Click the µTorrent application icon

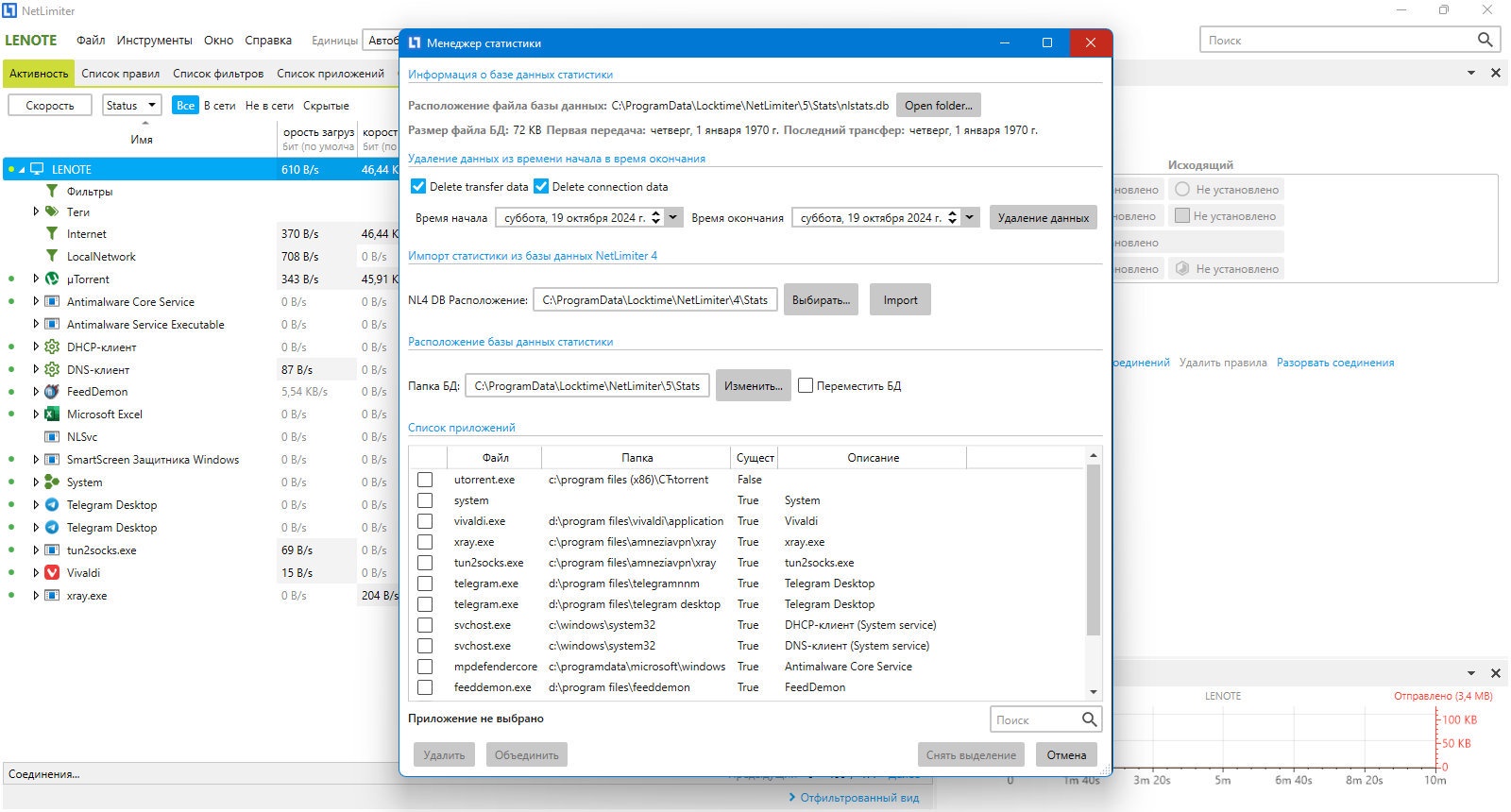pyautogui.click(x=52, y=279)
